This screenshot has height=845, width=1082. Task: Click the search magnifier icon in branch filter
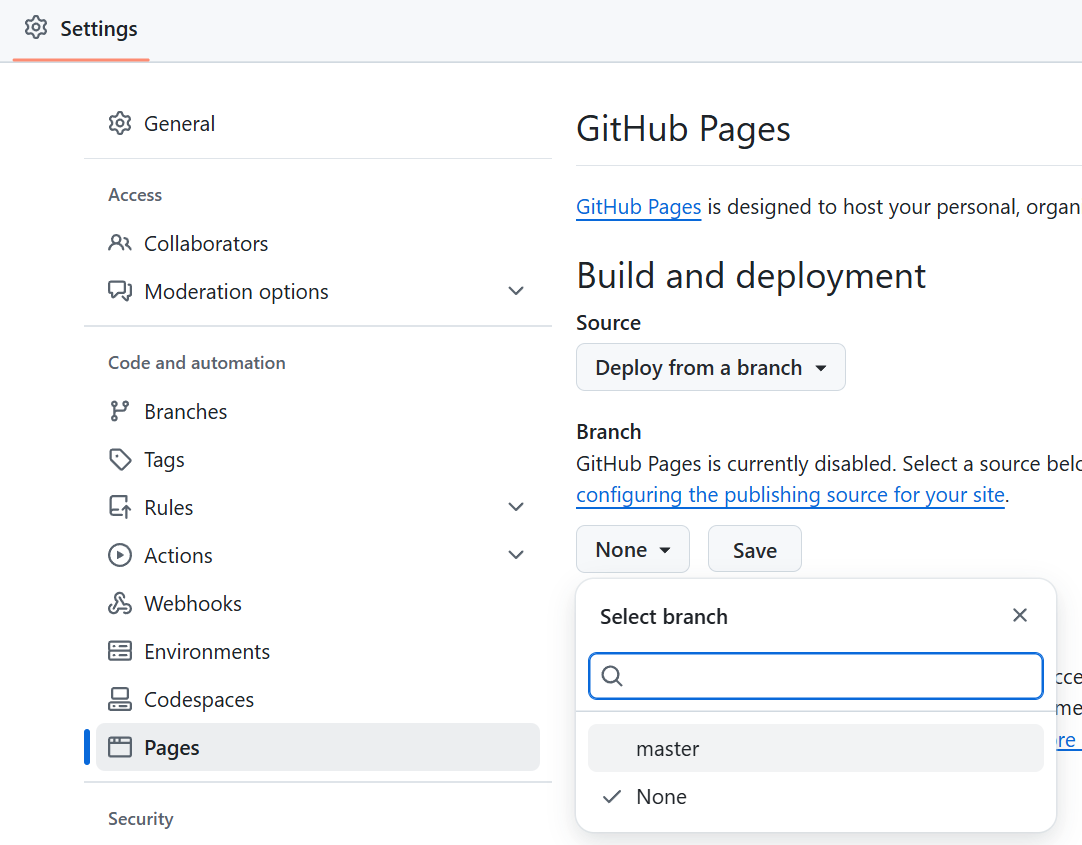612,676
